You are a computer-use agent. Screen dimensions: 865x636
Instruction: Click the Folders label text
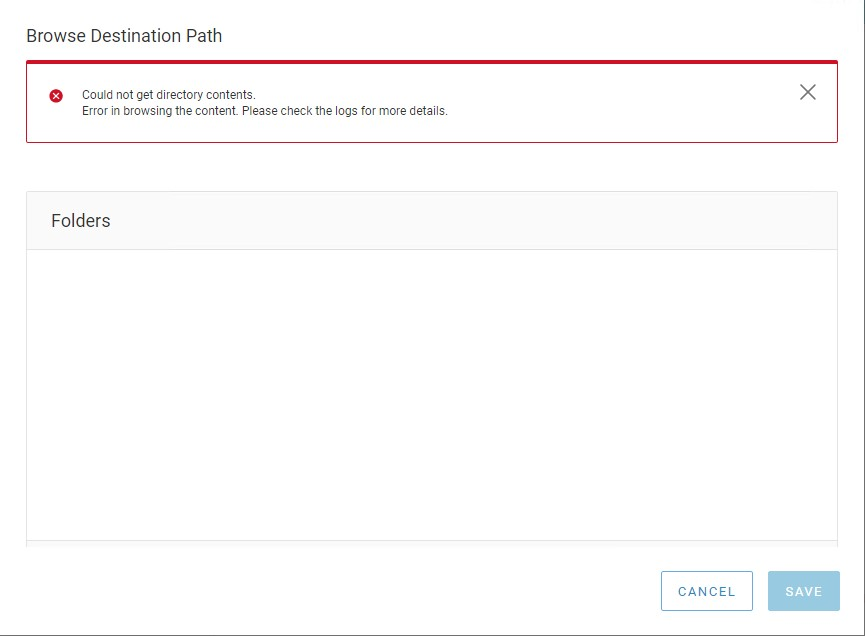(x=80, y=221)
